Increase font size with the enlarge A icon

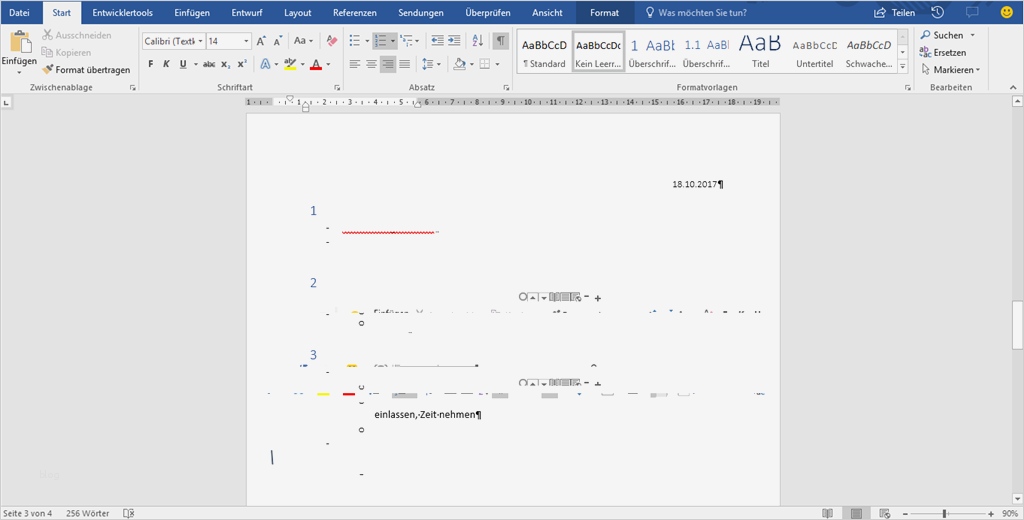coord(261,41)
